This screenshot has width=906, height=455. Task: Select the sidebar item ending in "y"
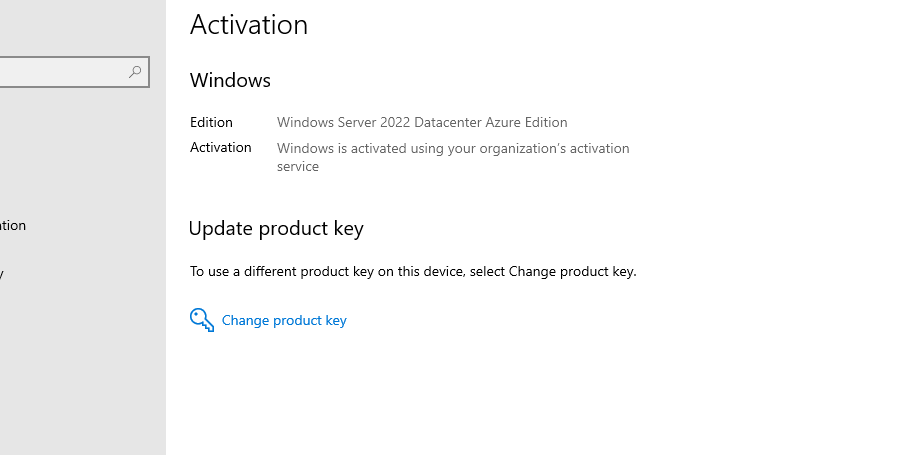pos(2,273)
